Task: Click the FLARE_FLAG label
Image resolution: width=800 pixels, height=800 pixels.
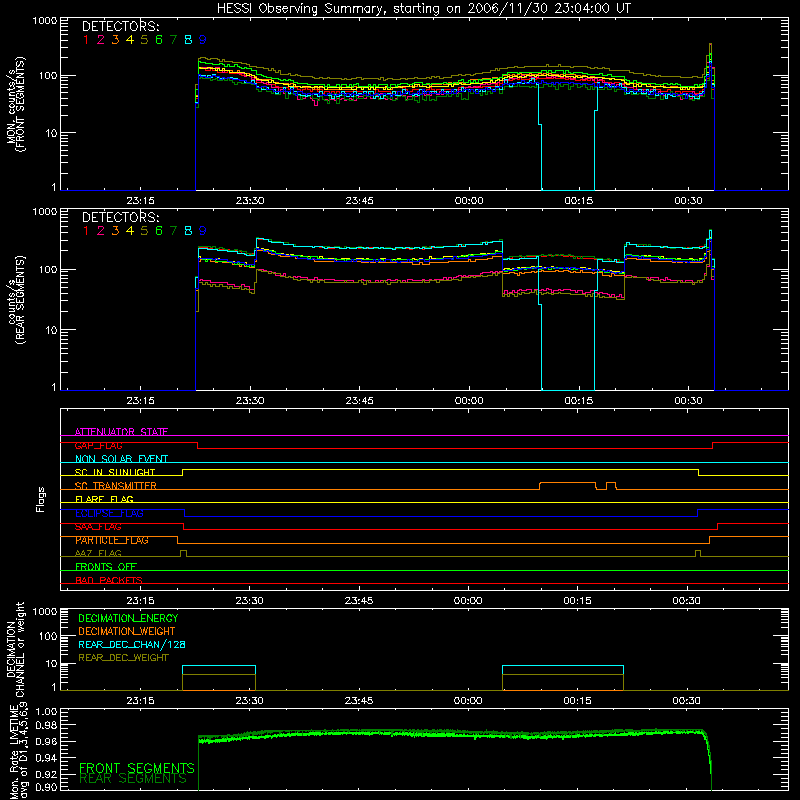Action: 104,499
